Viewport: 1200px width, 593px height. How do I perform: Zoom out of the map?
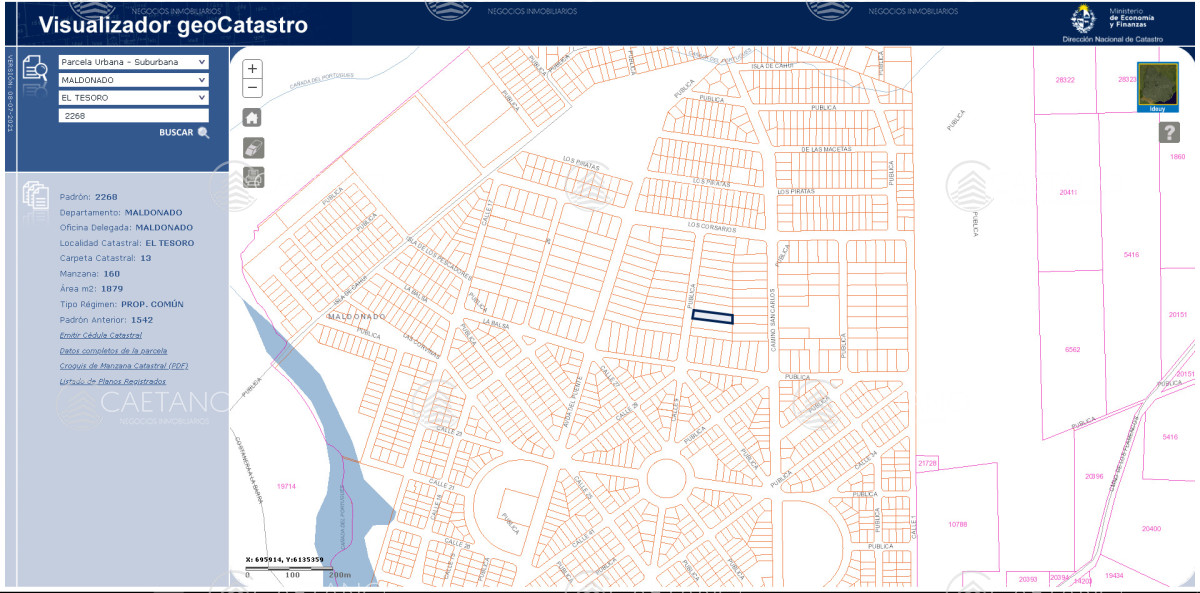point(253,88)
